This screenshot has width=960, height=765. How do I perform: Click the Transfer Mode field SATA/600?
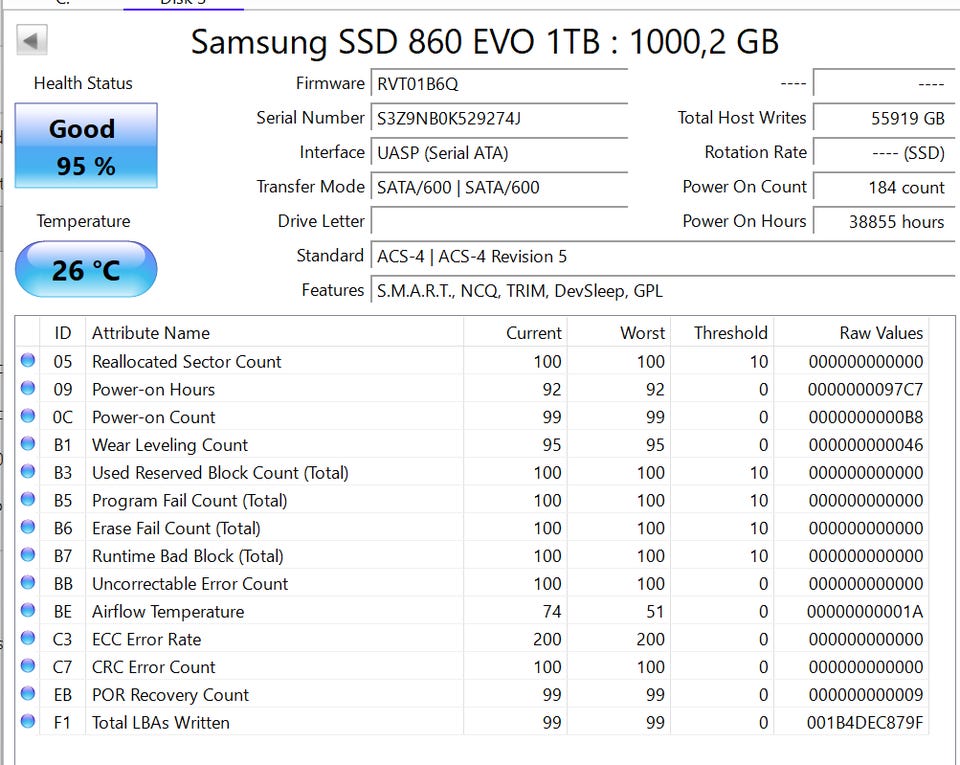tap(499, 187)
